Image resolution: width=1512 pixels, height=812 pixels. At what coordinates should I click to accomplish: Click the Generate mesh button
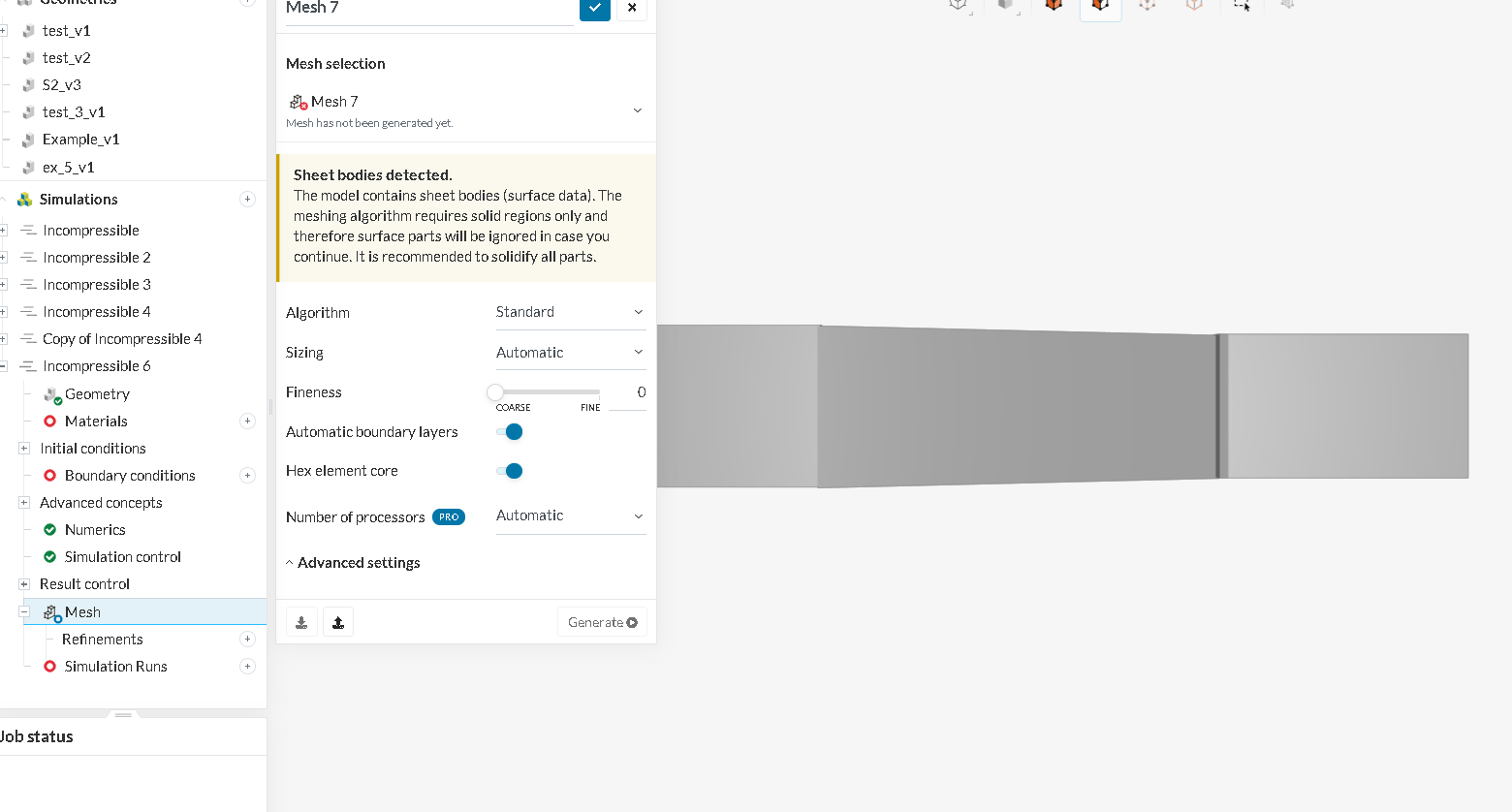(x=602, y=622)
